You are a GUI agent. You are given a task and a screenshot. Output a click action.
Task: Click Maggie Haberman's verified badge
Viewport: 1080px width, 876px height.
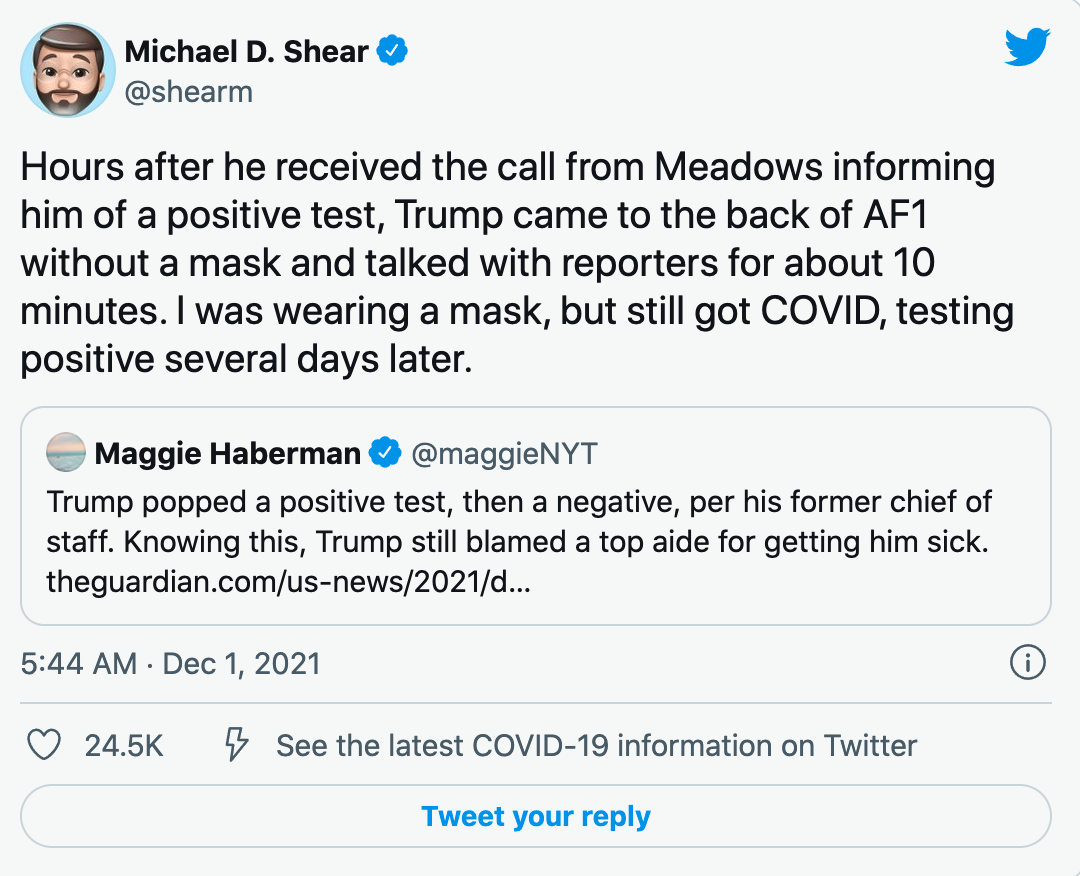pos(385,454)
